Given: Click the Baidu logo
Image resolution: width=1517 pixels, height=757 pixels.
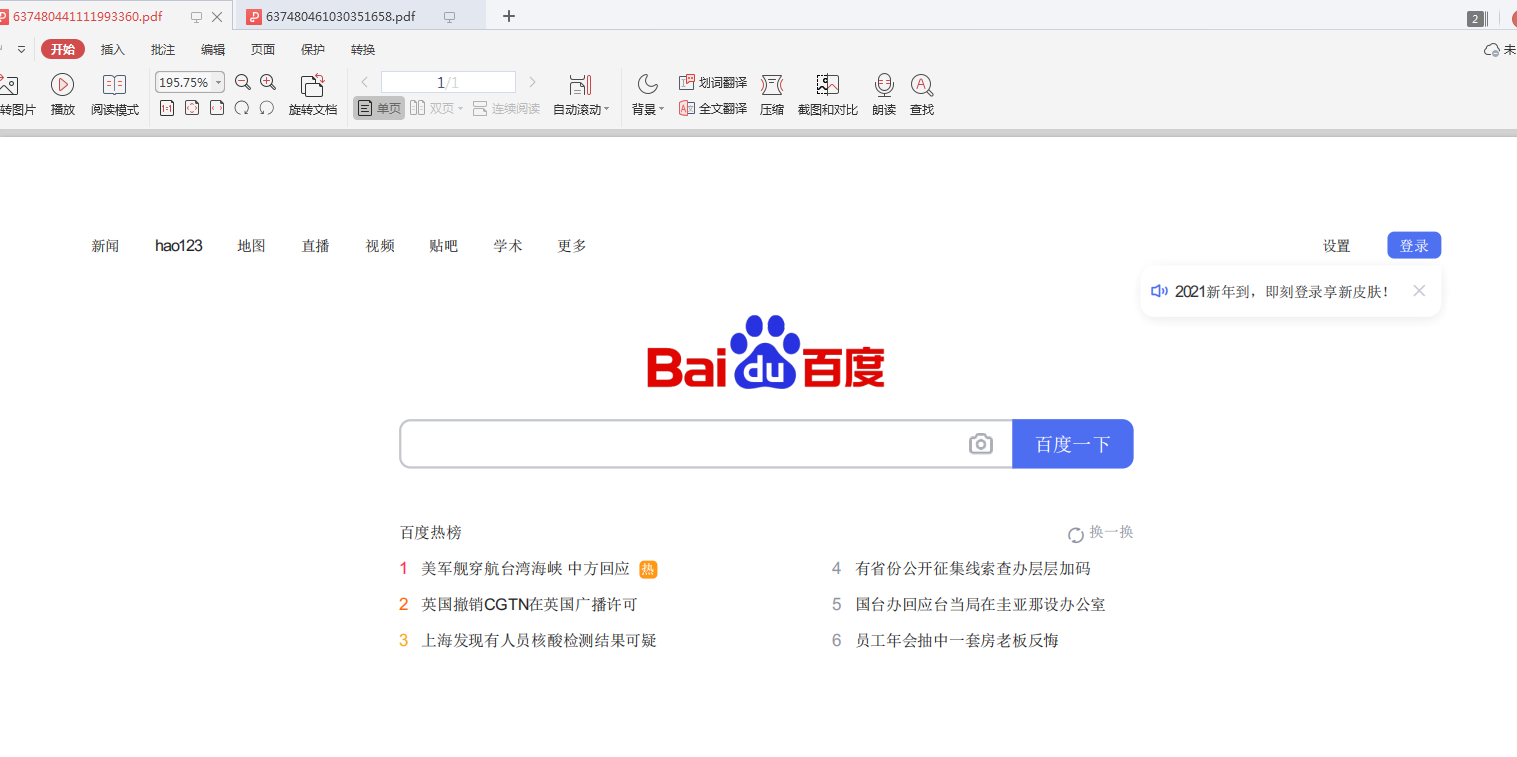Looking at the screenshot, I should [766, 352].
